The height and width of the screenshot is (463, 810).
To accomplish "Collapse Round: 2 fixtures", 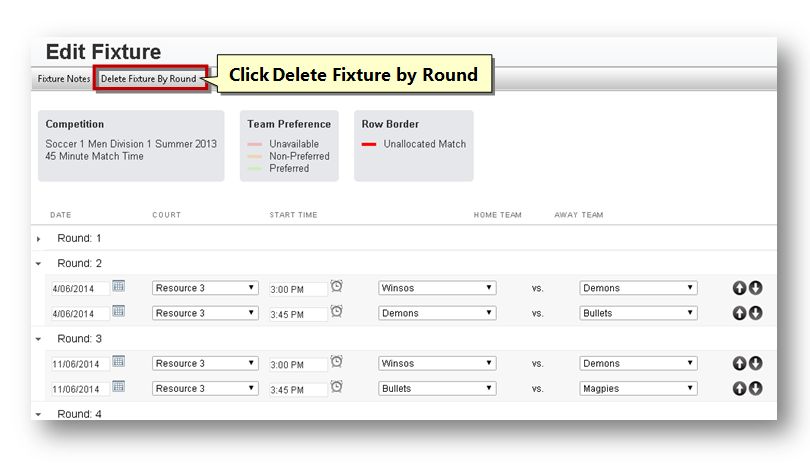I will click(38, 264).
